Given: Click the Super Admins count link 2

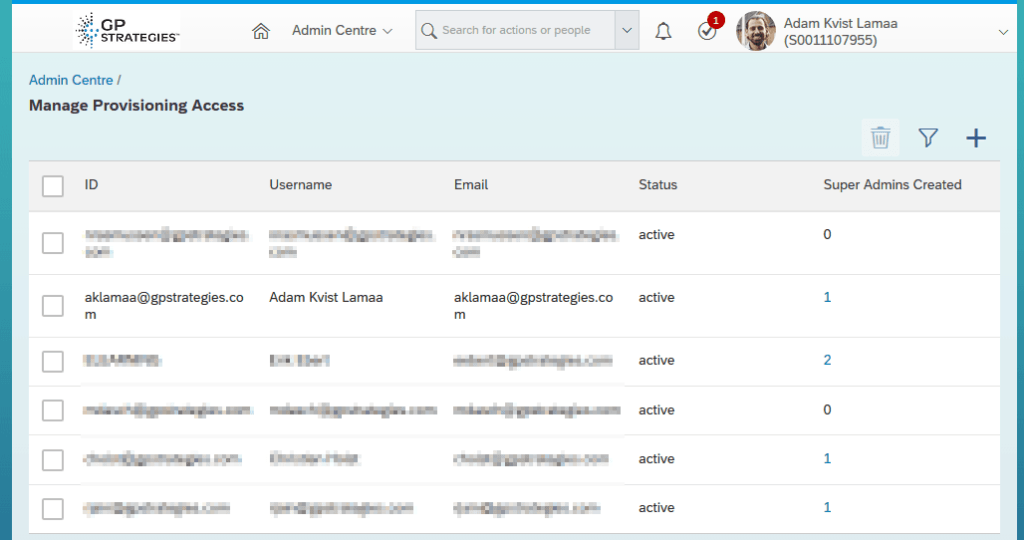Looking at the screenshot, I should click(827, 361).
